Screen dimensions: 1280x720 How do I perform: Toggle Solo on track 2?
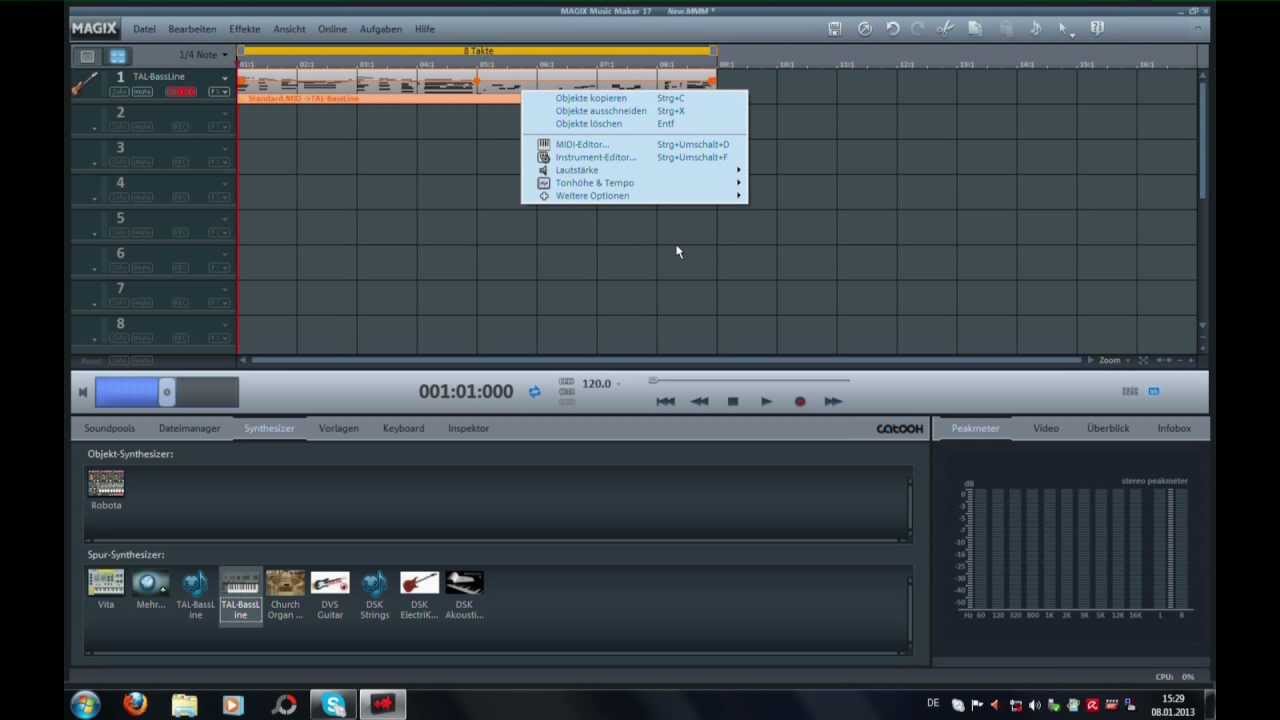coord(119,127)
